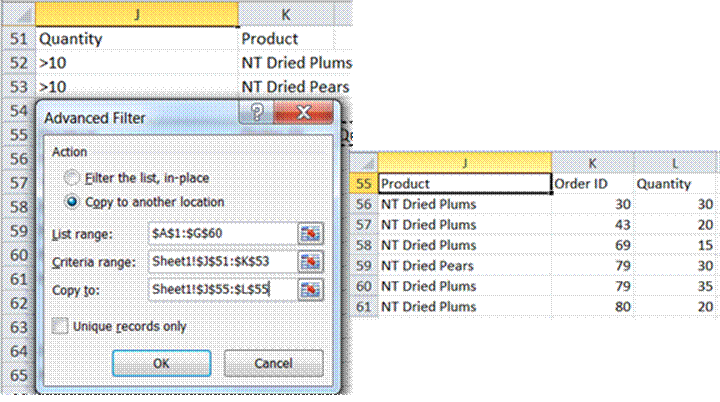Select 'Filter the list, in-place' option

point(71,177)
